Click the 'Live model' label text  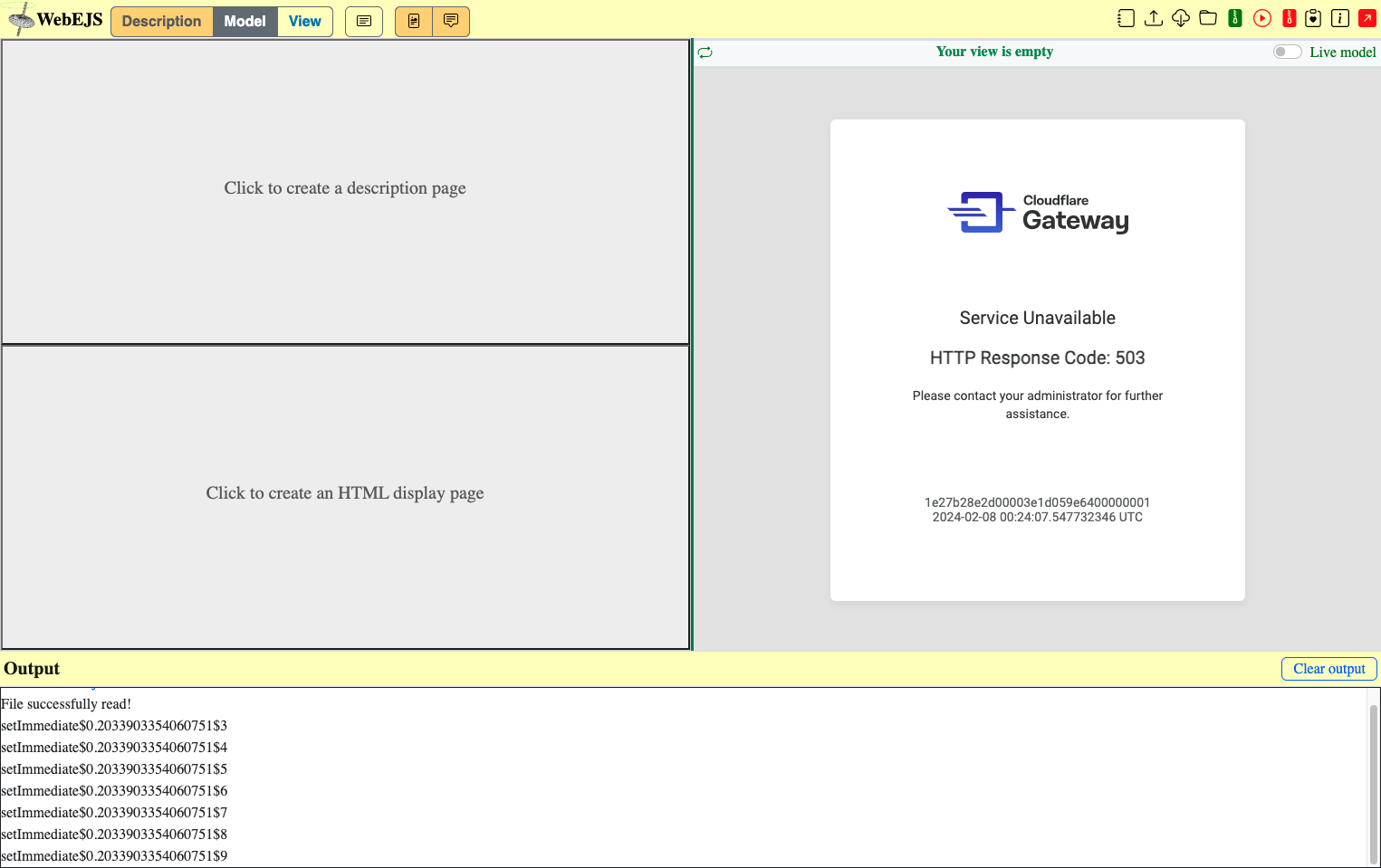point(1343,52)
